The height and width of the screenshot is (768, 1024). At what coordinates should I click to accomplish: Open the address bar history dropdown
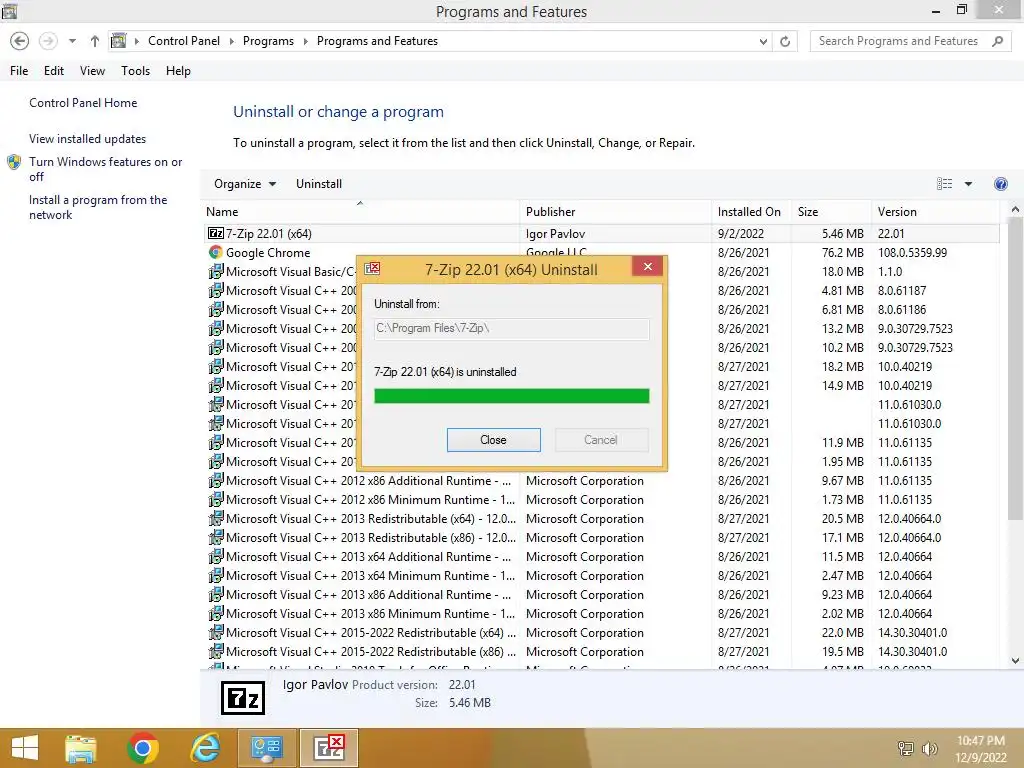[x=763, y=41]
